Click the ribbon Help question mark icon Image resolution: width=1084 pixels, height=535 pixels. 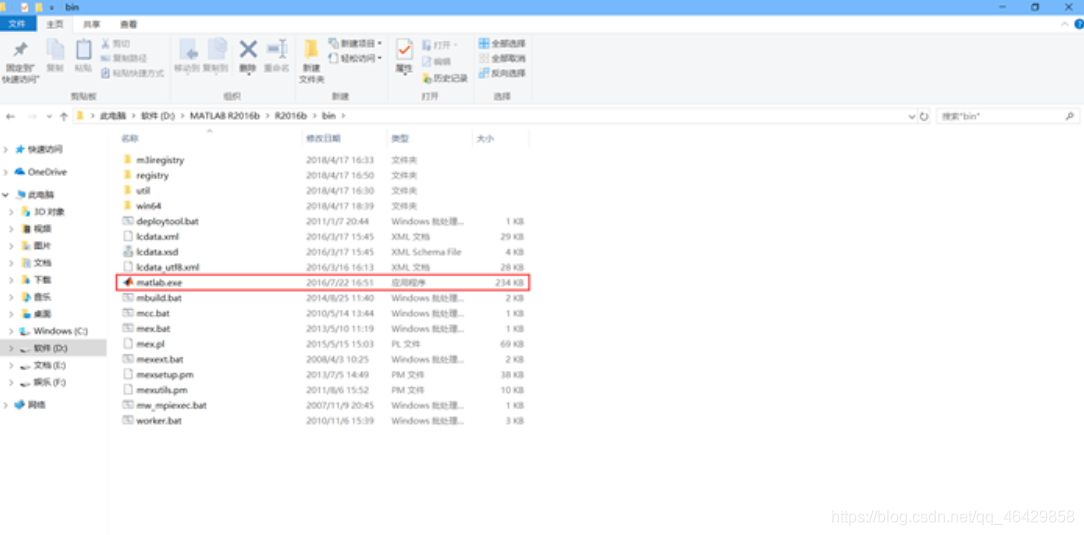(1077, 24)
